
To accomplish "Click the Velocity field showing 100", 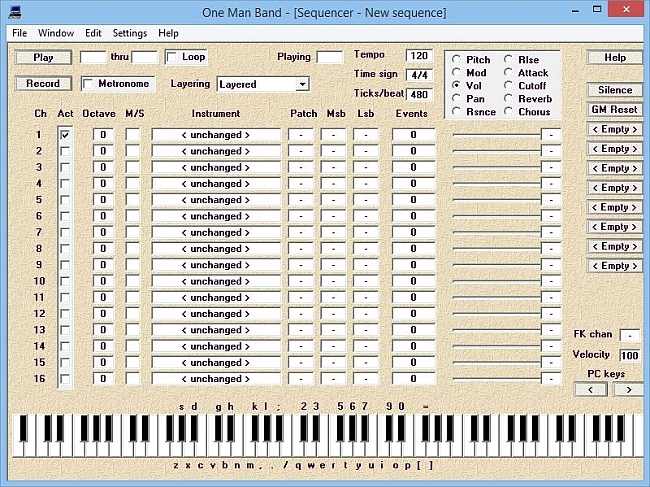I will point(630,355).
